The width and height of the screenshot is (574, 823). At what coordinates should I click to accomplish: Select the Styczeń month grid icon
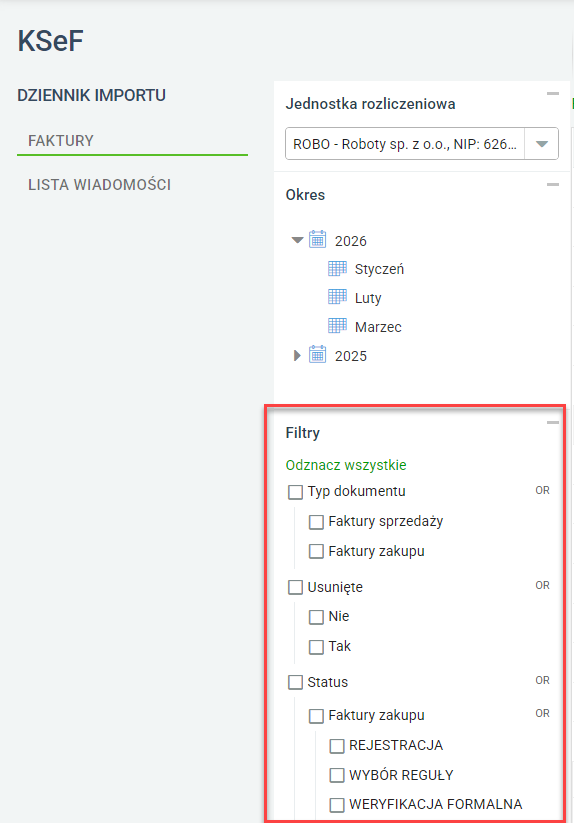pos(337,268)
